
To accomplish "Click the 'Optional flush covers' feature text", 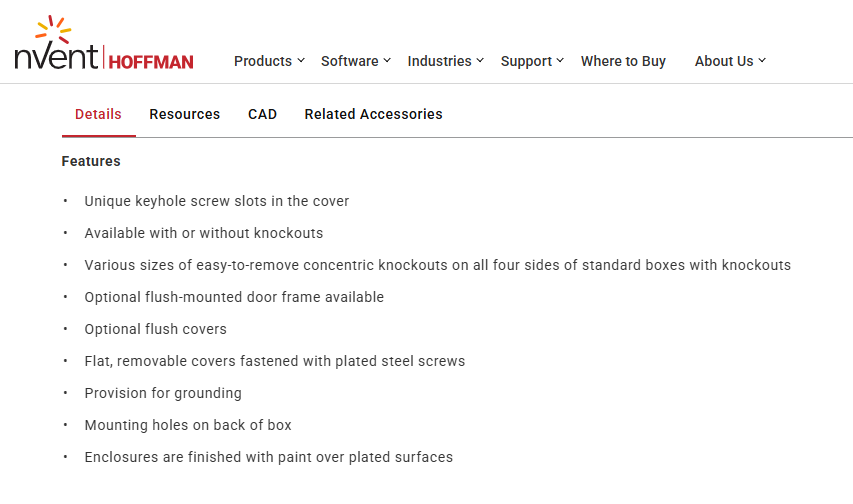I will [x=155, y=329].
